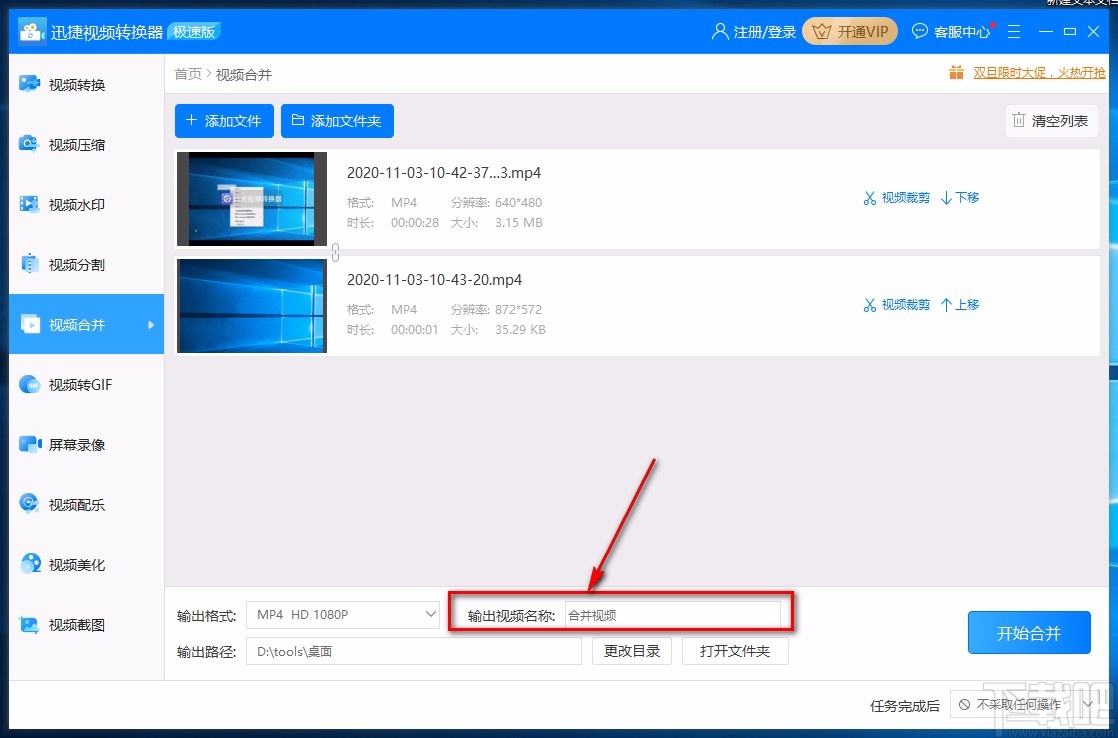Move the second video up with 上移
Screen dimensions: 1118x738
click(960, 304)
